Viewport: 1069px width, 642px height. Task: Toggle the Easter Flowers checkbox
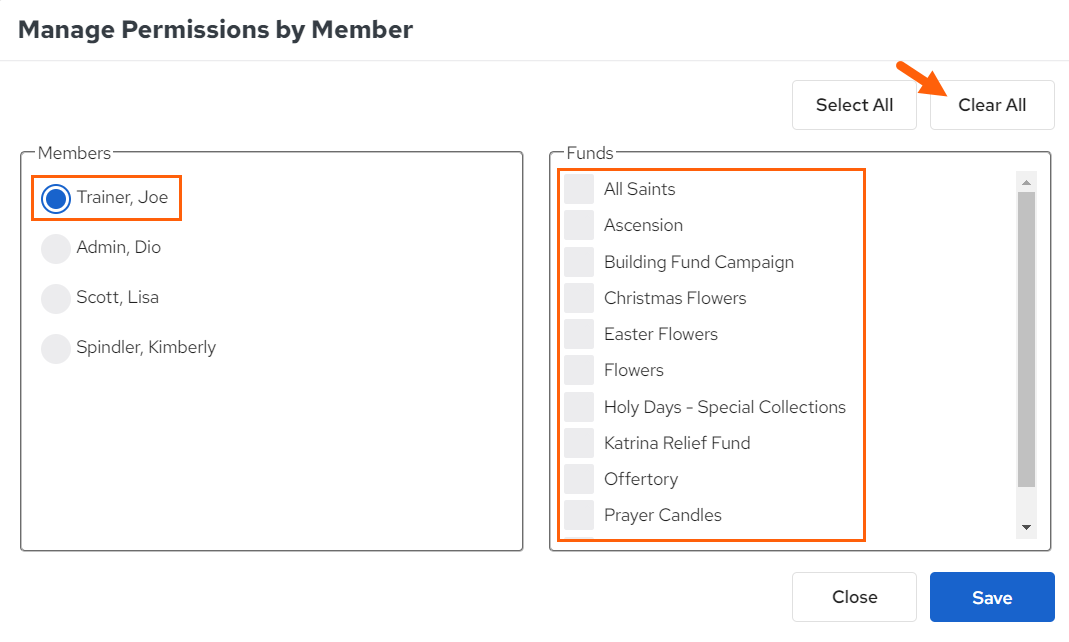click(x=579, y=334)
